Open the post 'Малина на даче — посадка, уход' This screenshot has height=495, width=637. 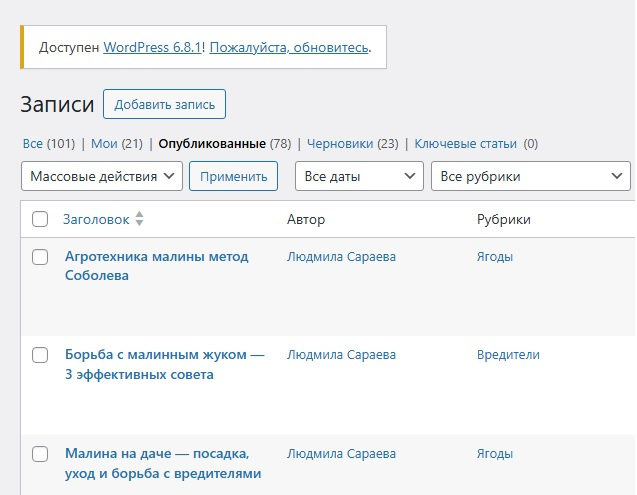point(163,463)
